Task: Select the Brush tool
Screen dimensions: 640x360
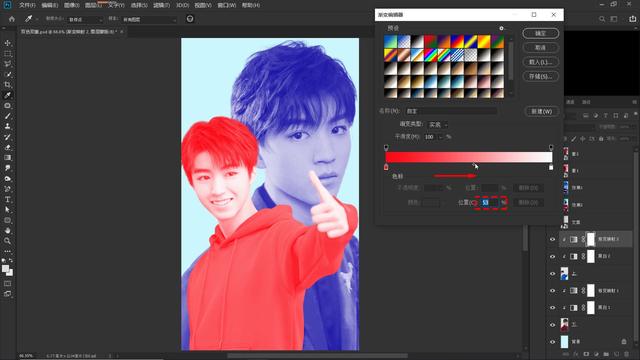Action: point(7,116)
